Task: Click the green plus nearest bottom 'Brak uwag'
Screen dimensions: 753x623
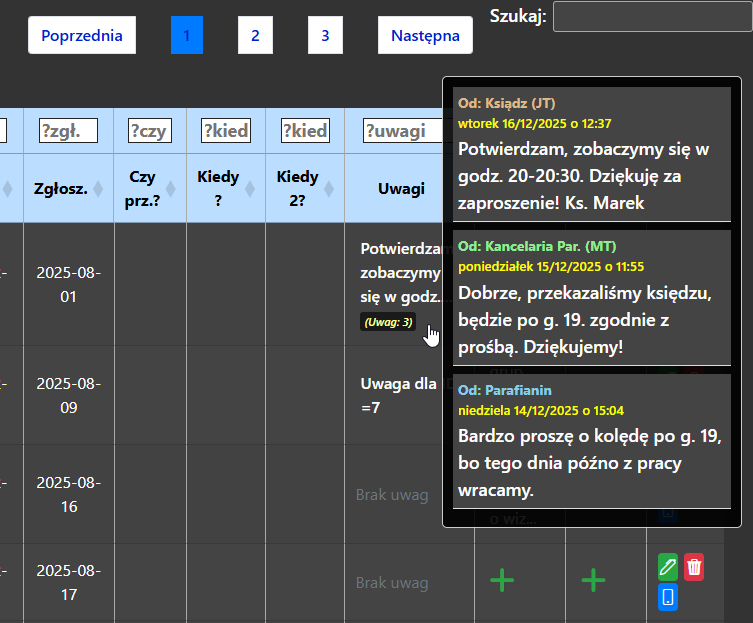Action: tap(502, 581)
